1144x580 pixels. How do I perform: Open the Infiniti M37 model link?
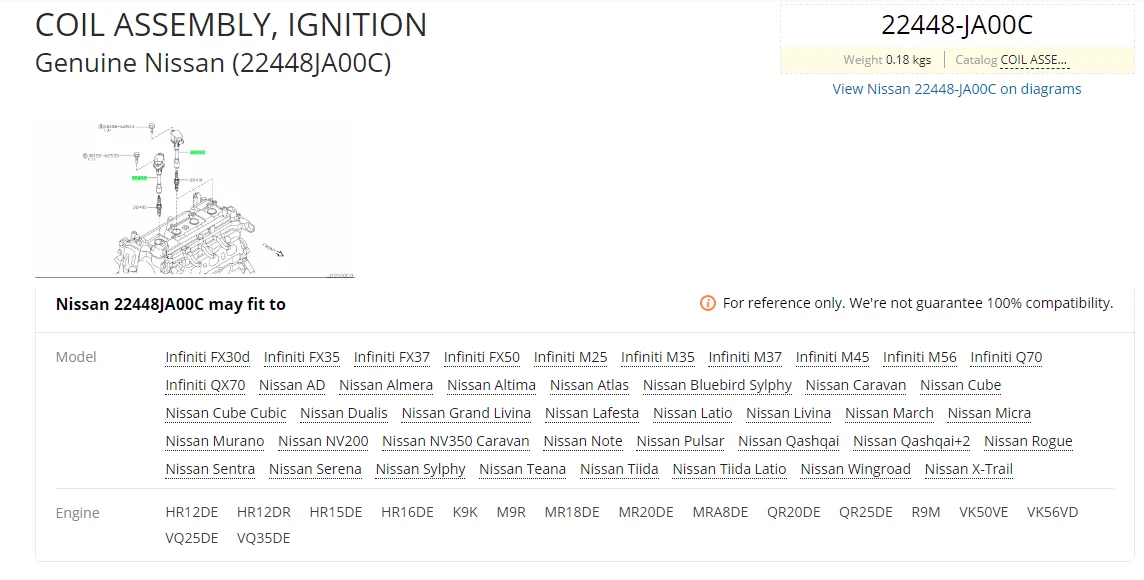coord(745,357)
